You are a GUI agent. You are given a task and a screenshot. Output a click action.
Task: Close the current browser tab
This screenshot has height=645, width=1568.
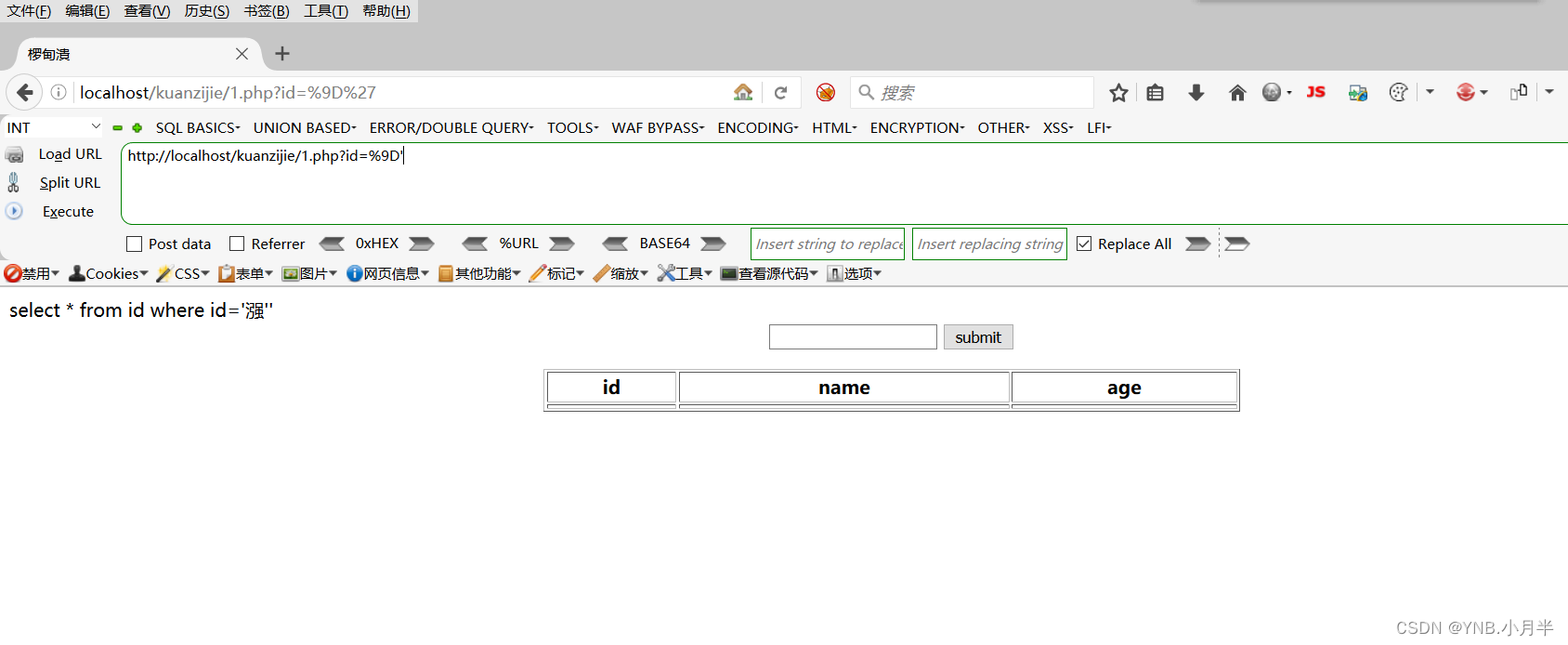tap(242, 54)
